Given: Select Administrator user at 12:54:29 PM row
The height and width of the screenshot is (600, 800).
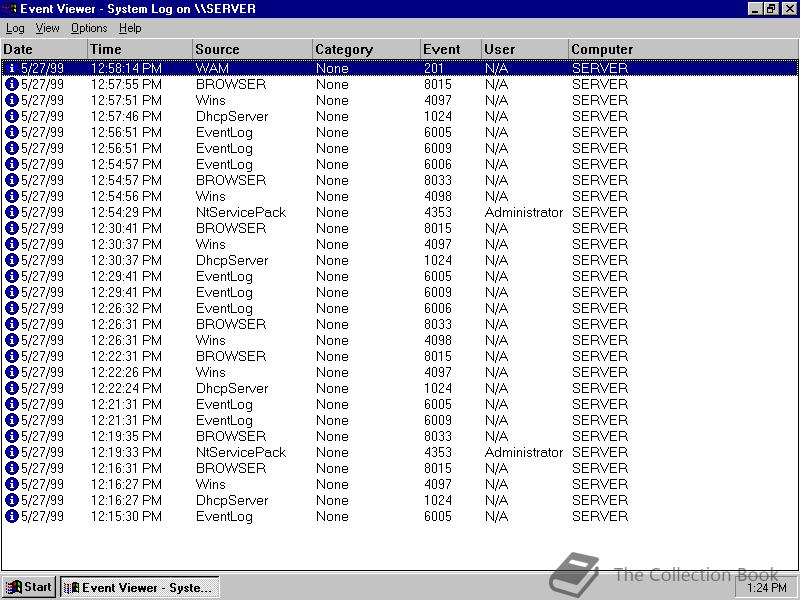Looking at the screenshot, I should coord(524,212).
